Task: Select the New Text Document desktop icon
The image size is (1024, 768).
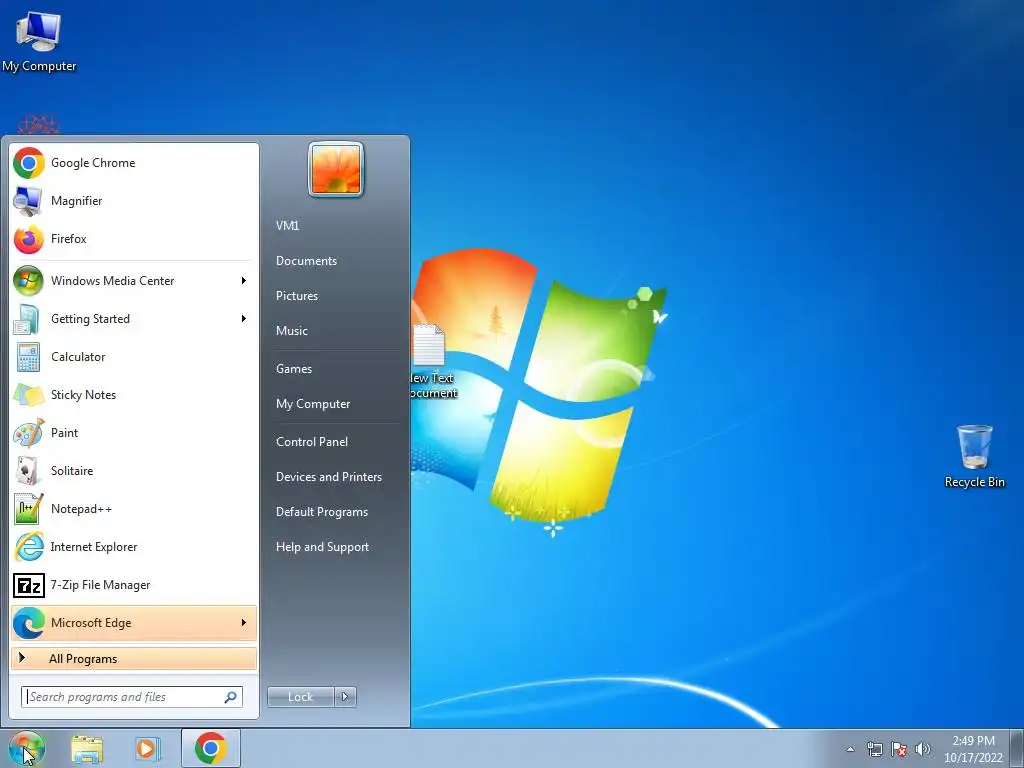Action: (x=432, y=361)
